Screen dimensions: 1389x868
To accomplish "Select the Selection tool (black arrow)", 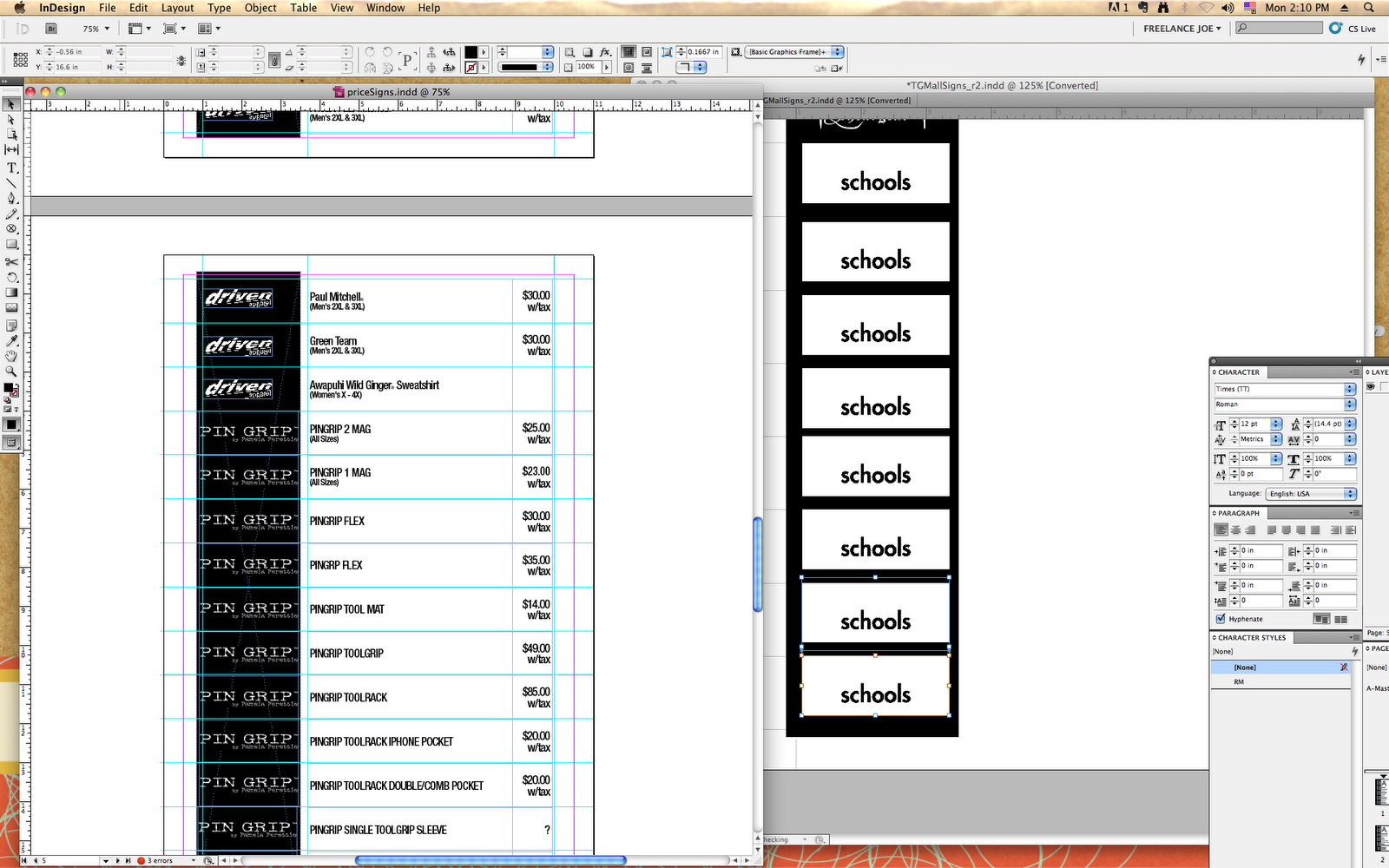I will pyautogui.click(x=11, y=103).
